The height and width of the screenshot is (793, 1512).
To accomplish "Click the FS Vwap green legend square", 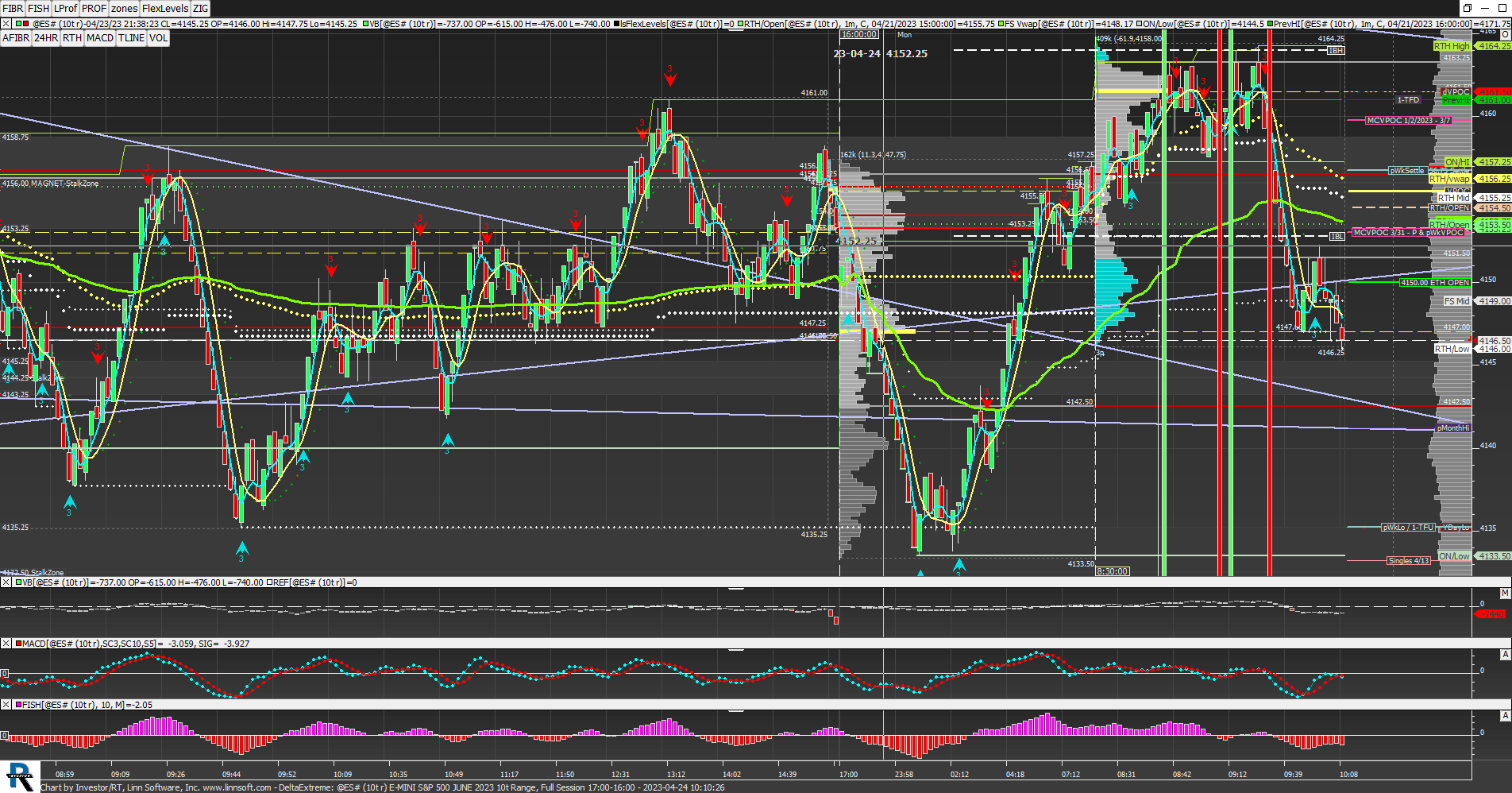I will click(1001, 24).
